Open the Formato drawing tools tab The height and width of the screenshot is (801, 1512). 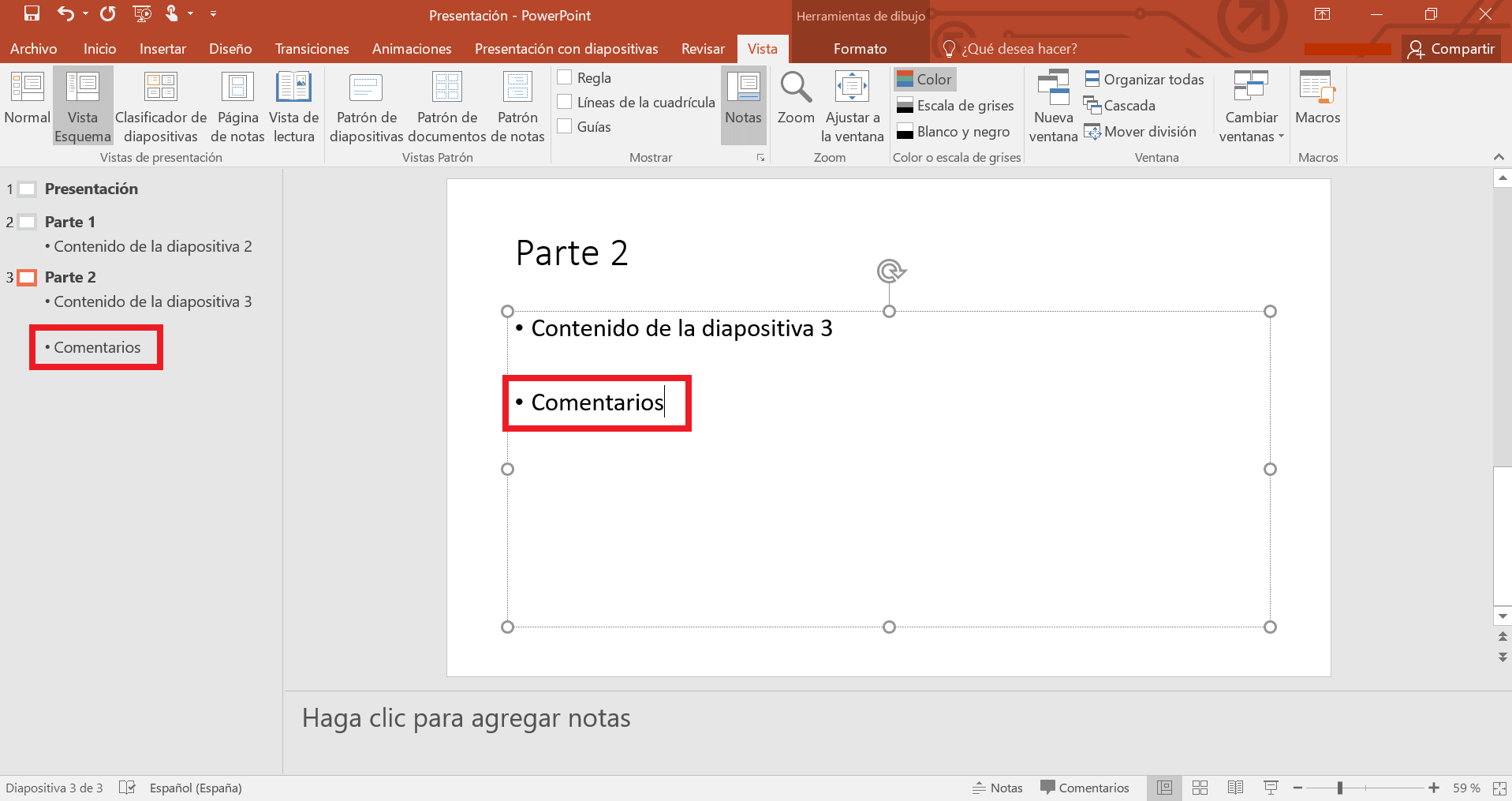coord(860,49)
